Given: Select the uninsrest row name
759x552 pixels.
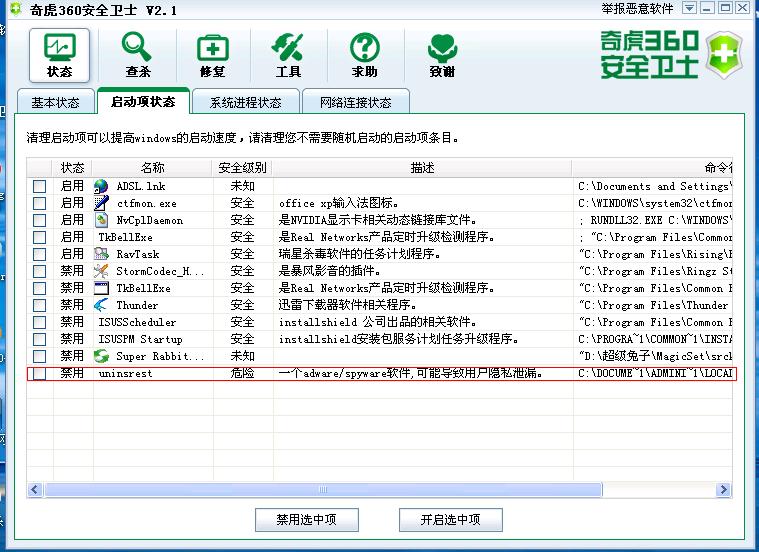Looking at the screenshot, I should [x=125, y=373].
